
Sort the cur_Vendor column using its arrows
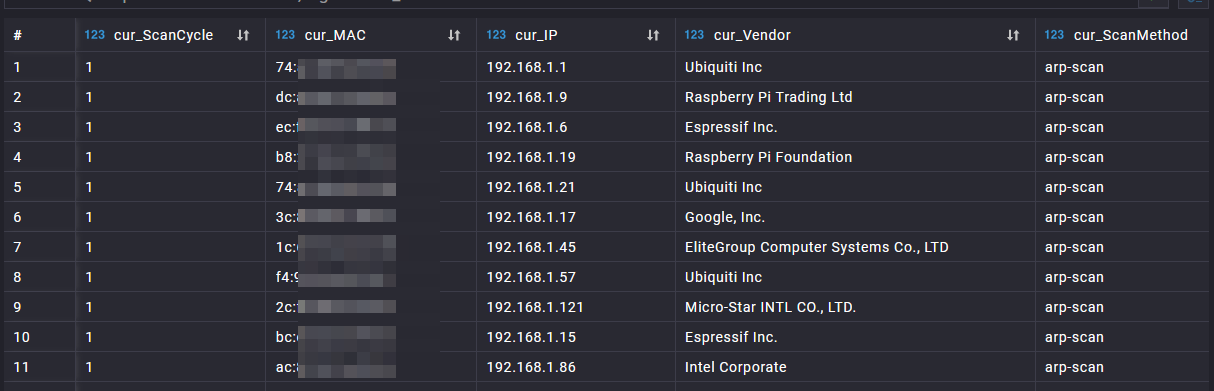point(1013,35)
